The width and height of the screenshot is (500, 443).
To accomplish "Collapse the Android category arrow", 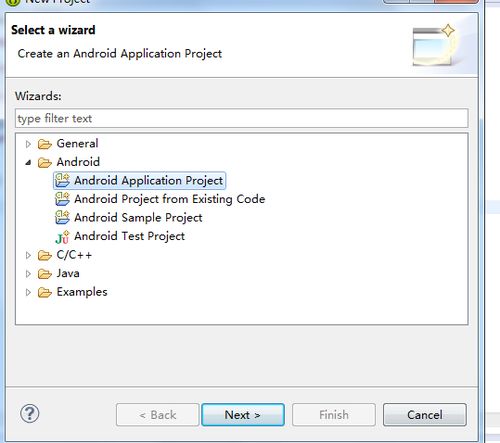I will [28, 163].
